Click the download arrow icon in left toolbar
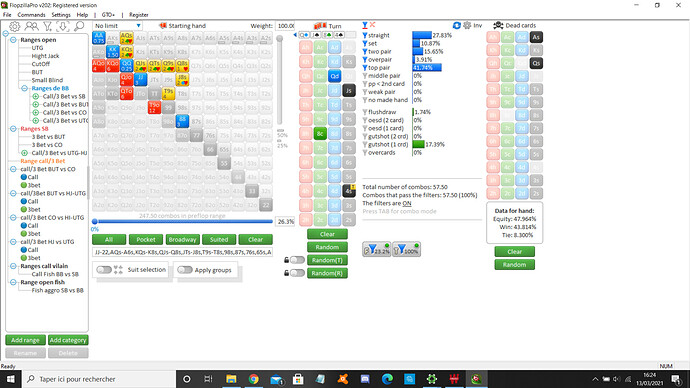This screenshot has height=388, width=690. point(63,26)
